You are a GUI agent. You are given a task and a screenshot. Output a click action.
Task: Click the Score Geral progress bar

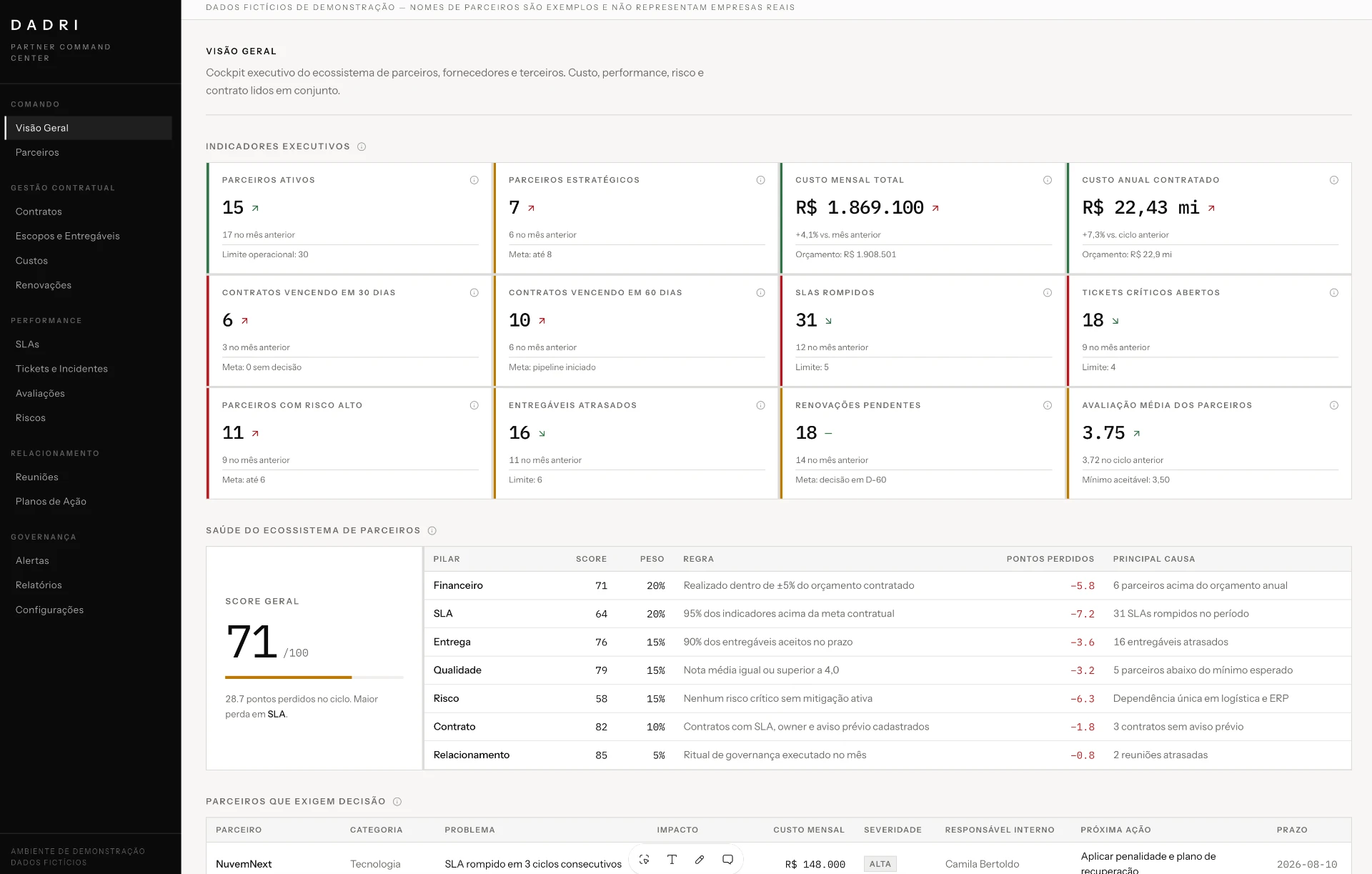pyautogui.click(x=314, y=677)
